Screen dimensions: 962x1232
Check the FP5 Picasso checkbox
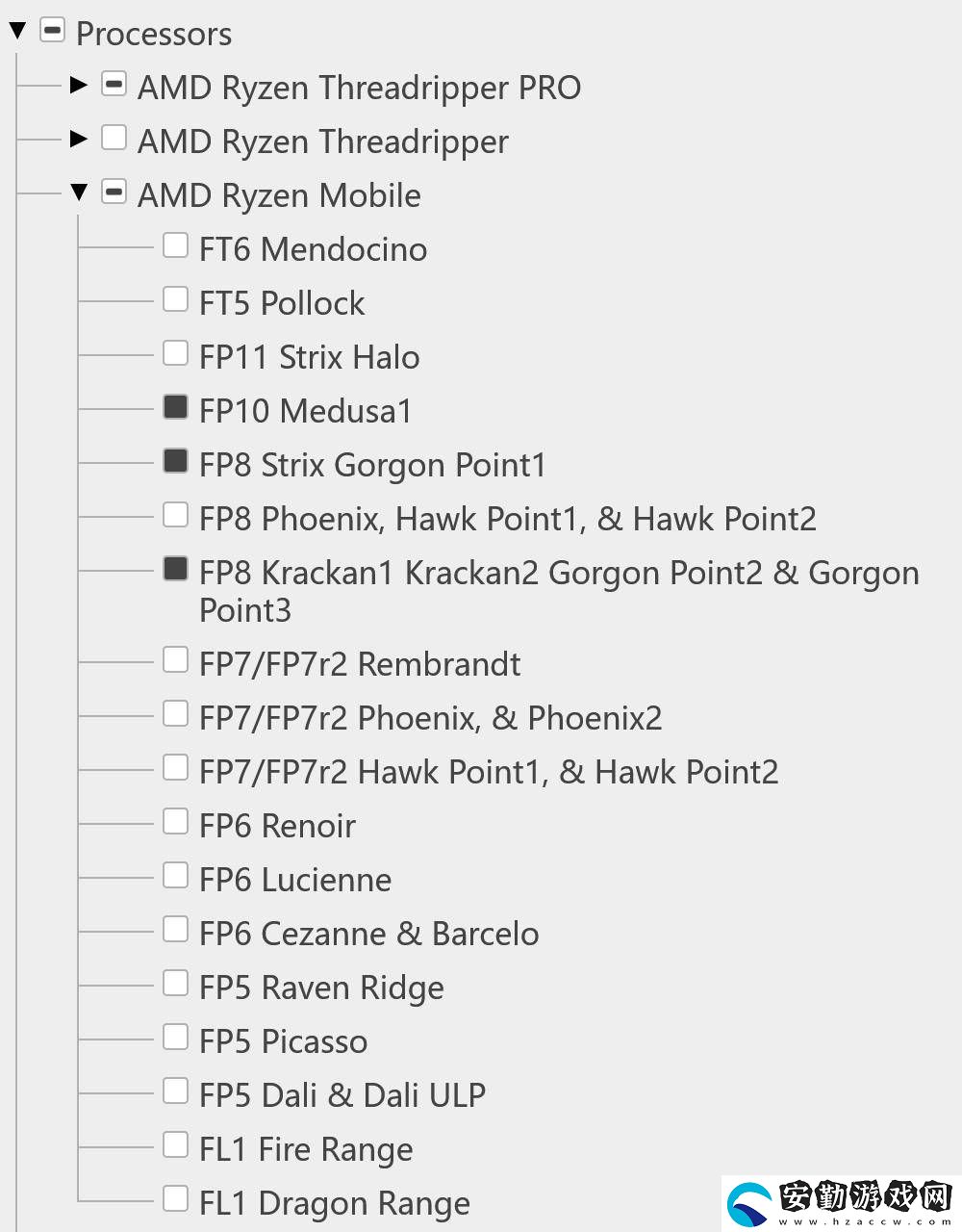coord(175,1037)
